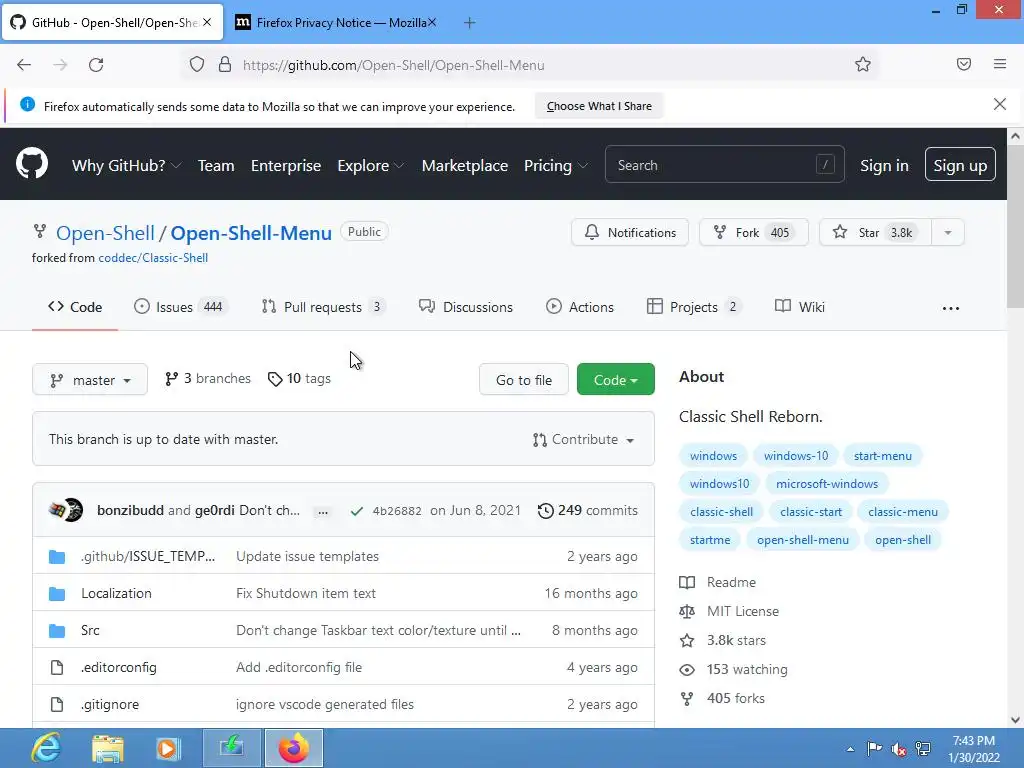Reload the page with the refresh icon
The height and width of the screenshot is (768, 1024).
[96, 65]
